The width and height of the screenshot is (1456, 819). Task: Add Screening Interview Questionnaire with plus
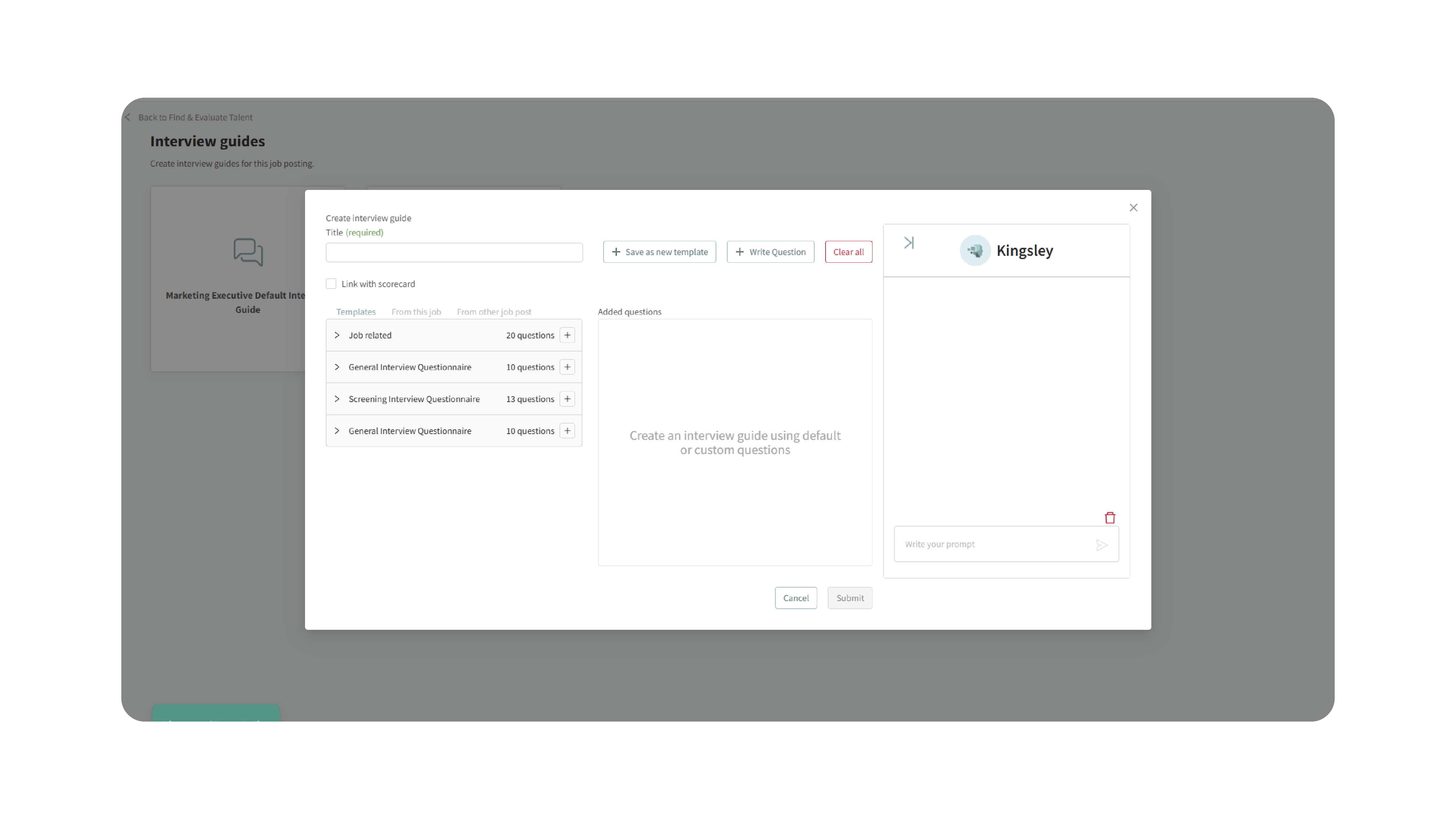(x=567, y=399)
